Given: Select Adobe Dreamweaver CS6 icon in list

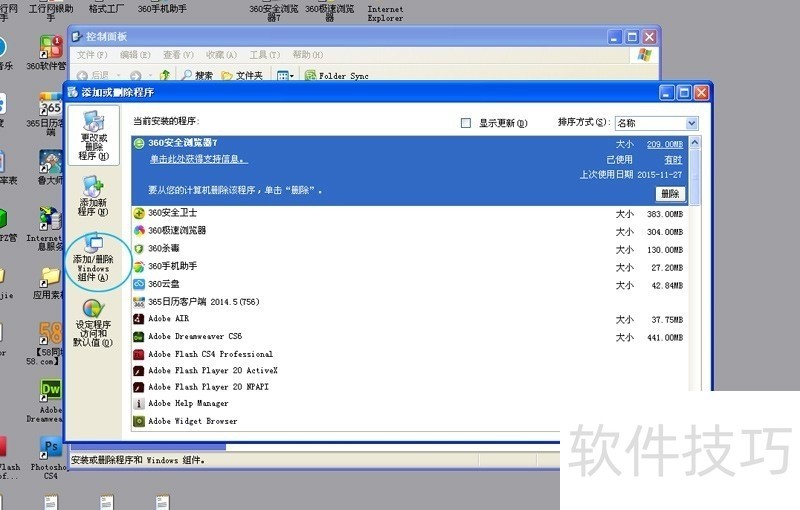Looking at the screenshot, I should pos(139,337).
